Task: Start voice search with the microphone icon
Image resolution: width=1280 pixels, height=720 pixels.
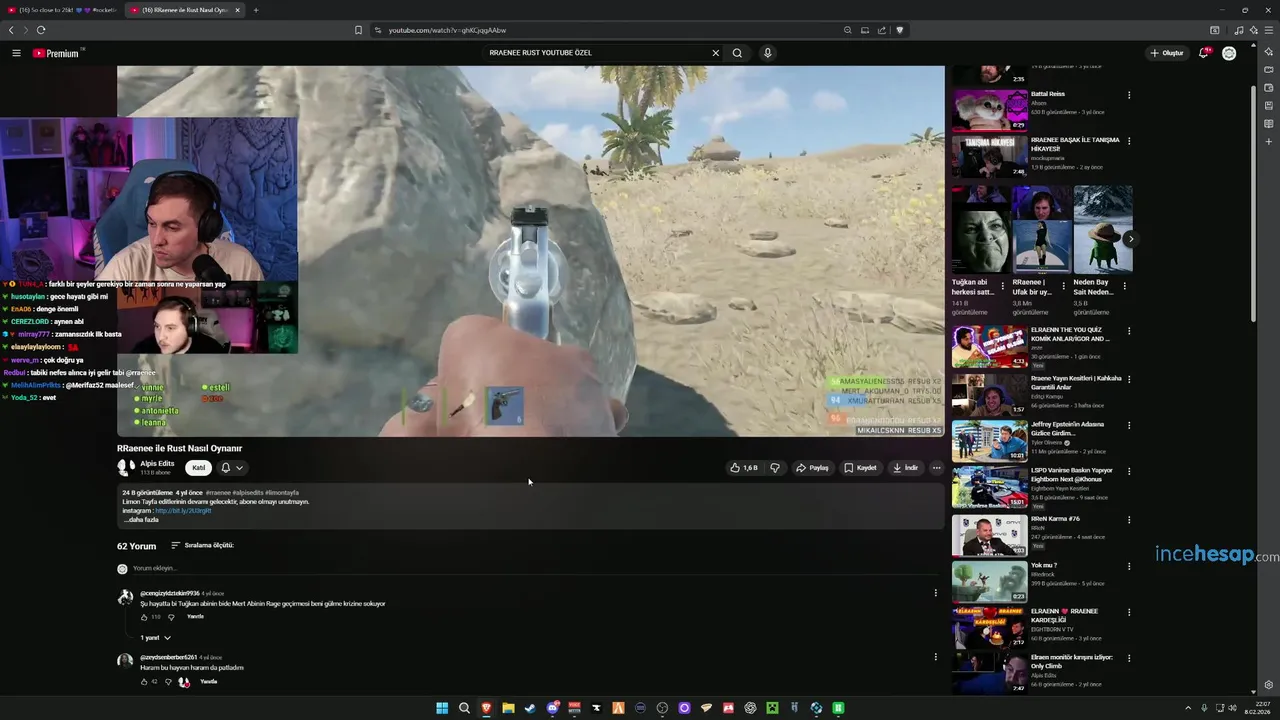Action: tap(767, 53)
